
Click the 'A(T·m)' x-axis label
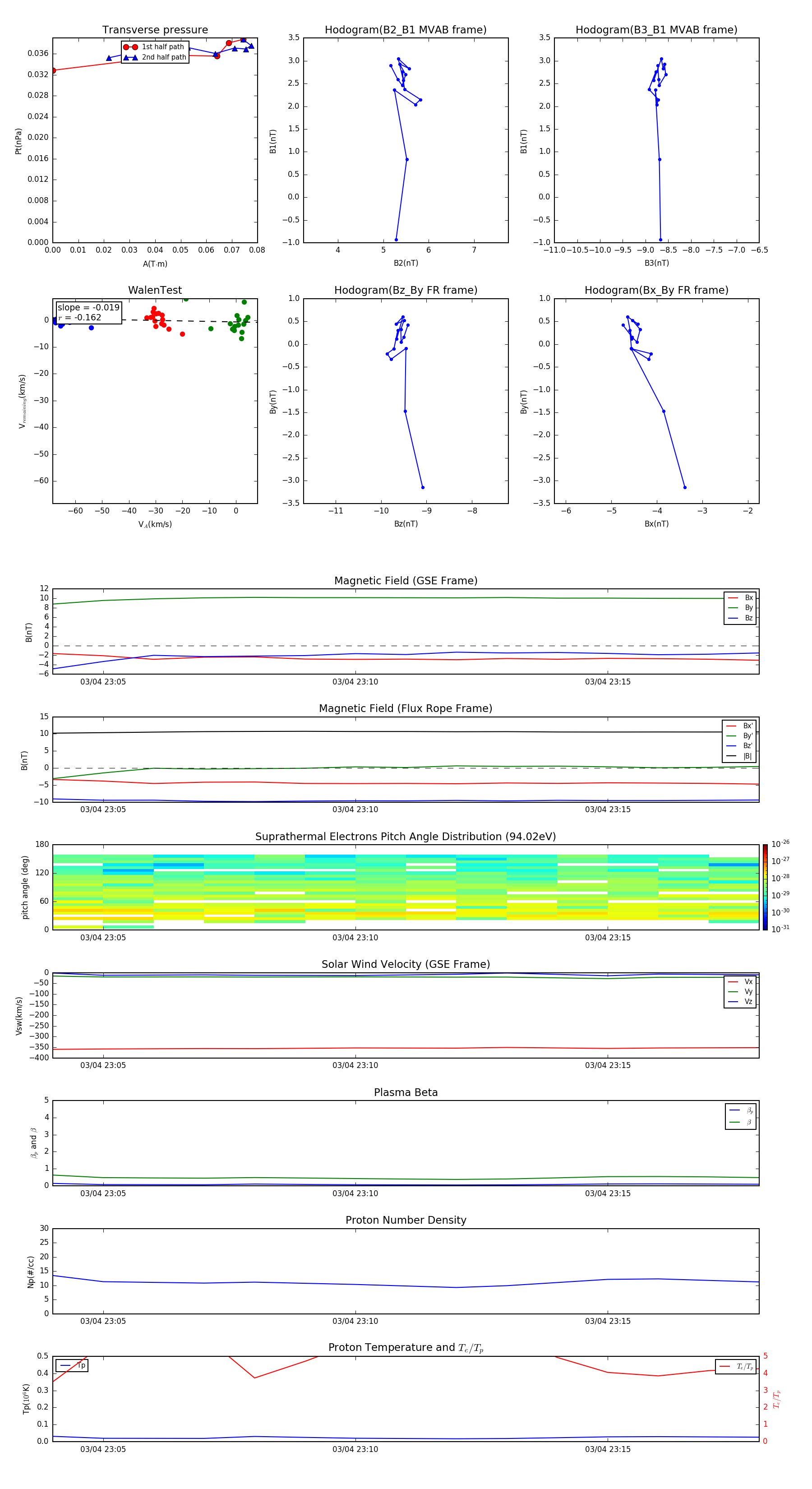[155, 264]
